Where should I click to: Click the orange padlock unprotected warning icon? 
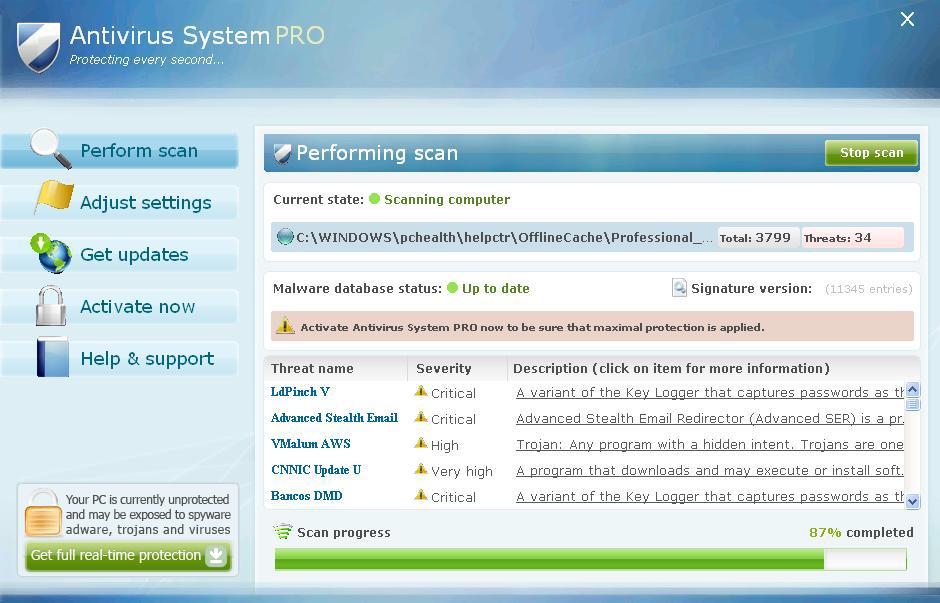[43, 513]
